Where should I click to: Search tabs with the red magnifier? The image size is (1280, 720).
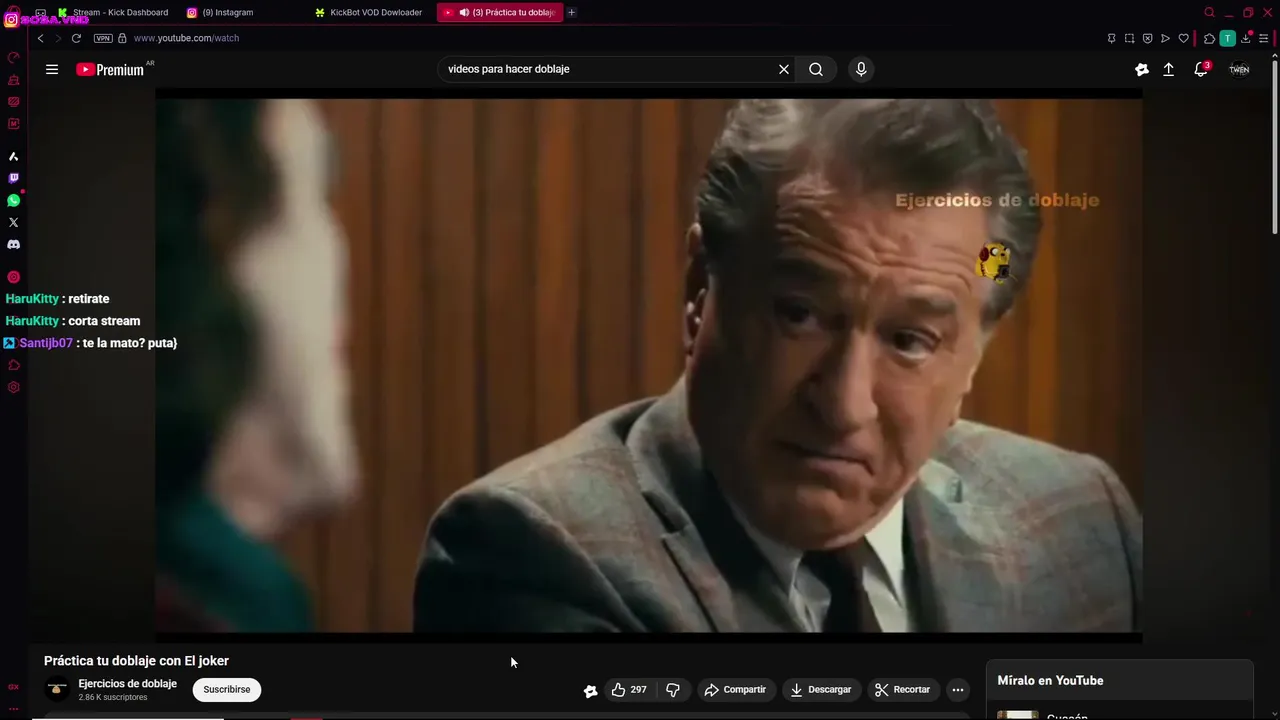(x=1209, y=12)
